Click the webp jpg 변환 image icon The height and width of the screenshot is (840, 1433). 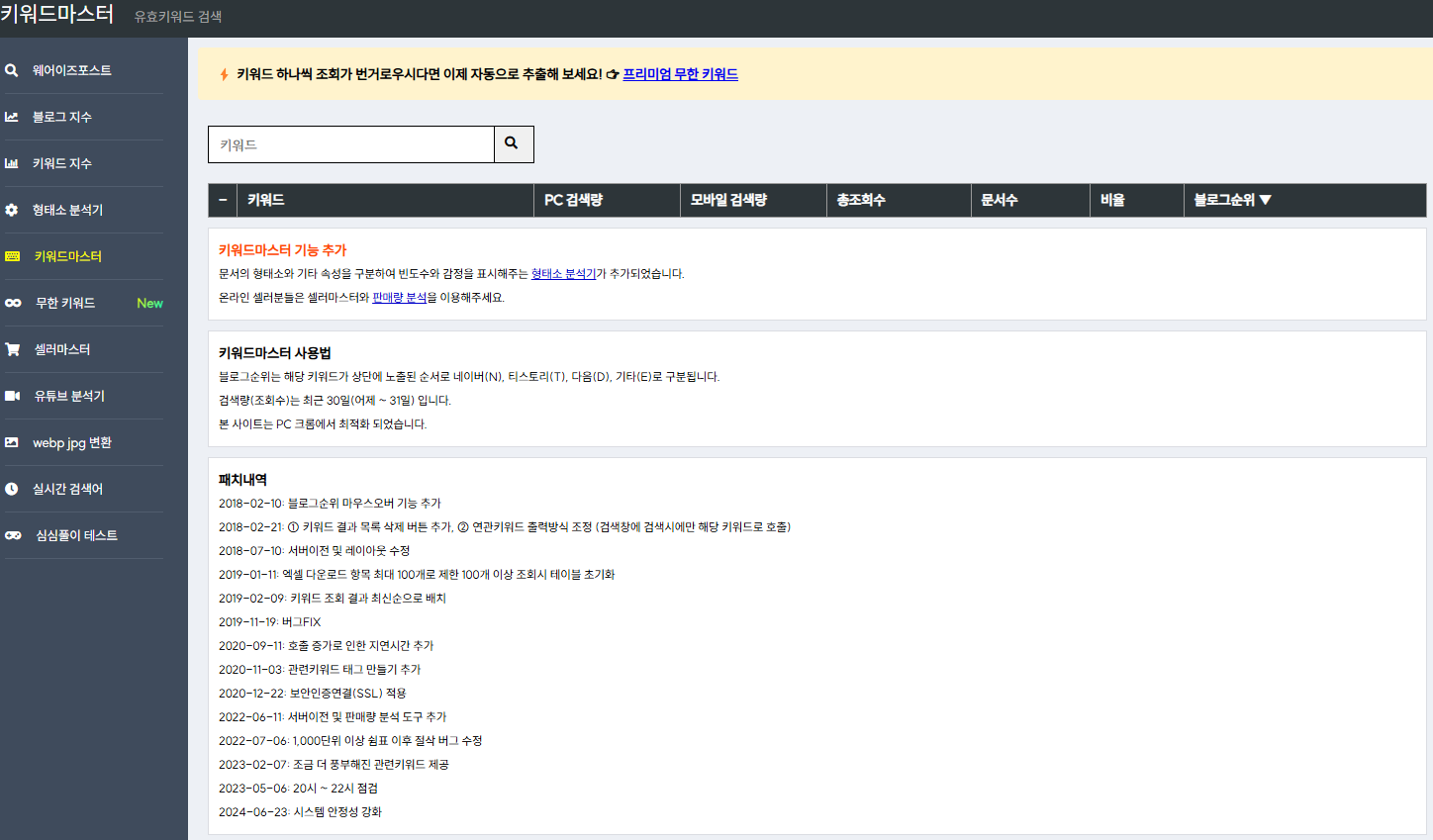tap(12, 442)
